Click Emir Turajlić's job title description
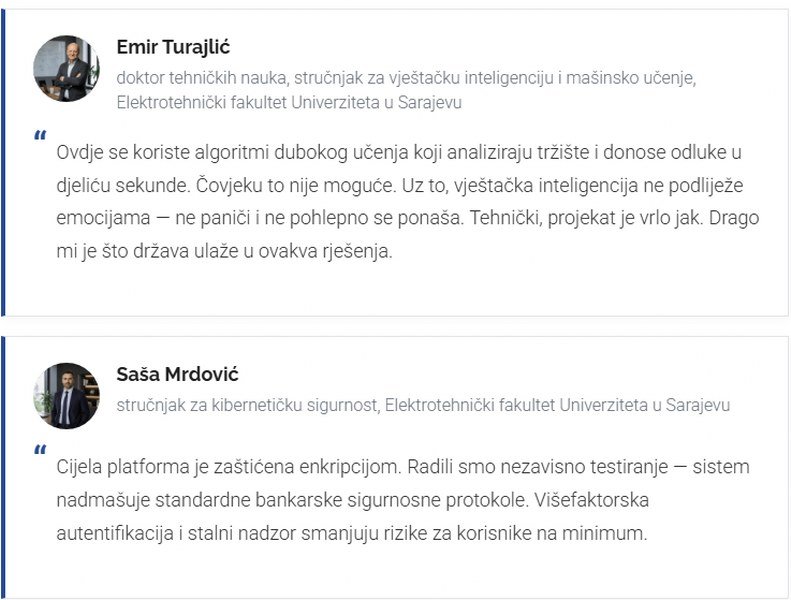 pos(406,90)
